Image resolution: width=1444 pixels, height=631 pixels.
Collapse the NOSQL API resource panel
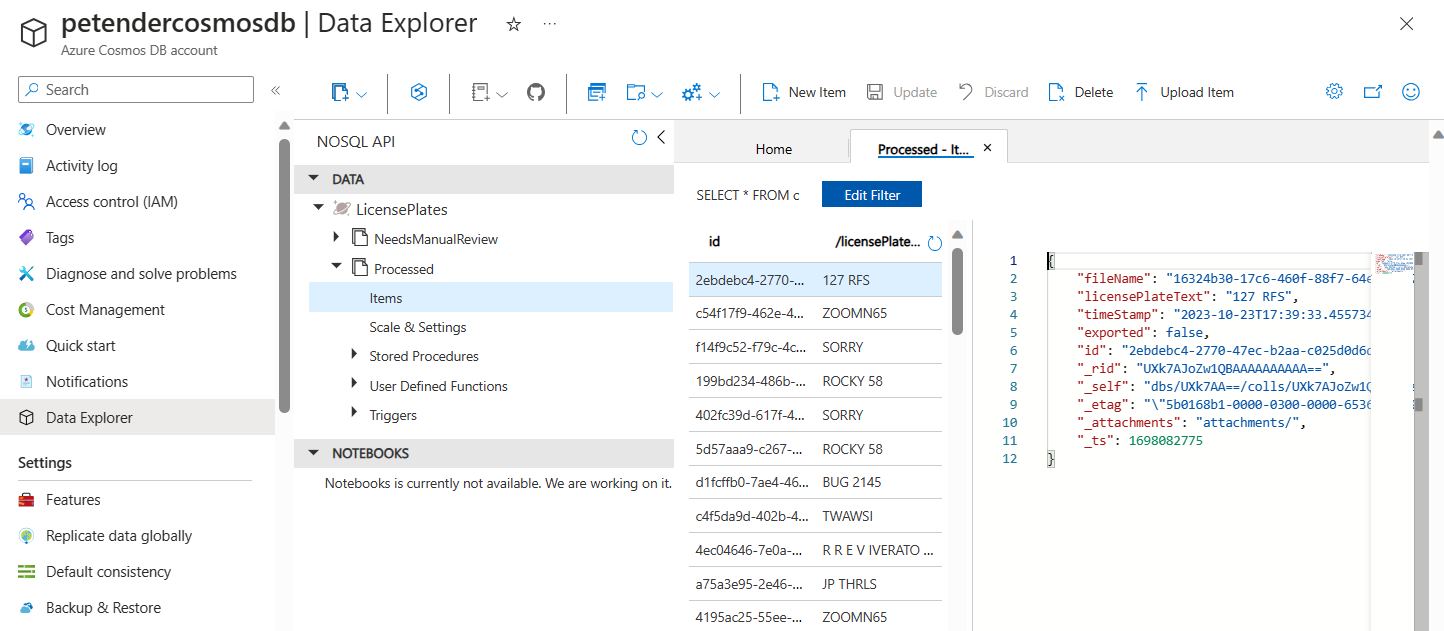[x=661, y=138]
